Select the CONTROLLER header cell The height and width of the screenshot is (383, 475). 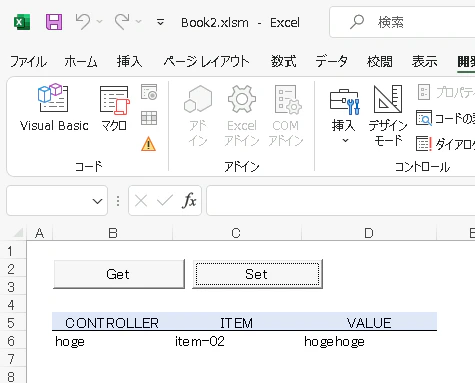click(112, 322)
